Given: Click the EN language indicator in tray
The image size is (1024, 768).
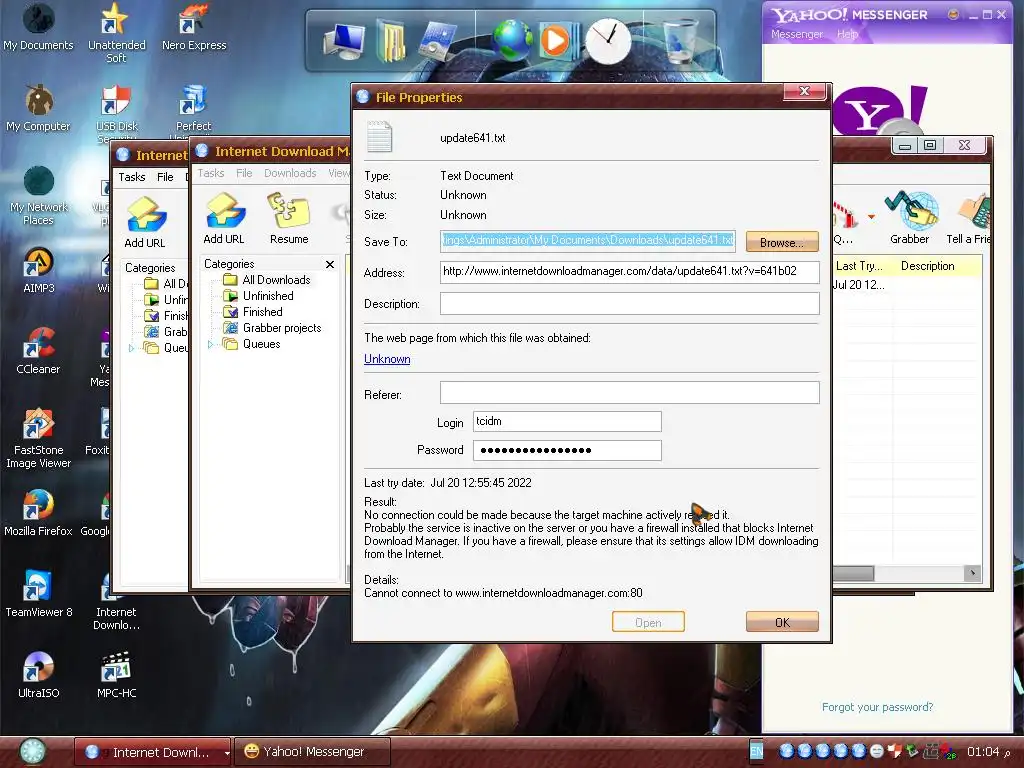Looking at the screenshot, I should pos(756,751).
